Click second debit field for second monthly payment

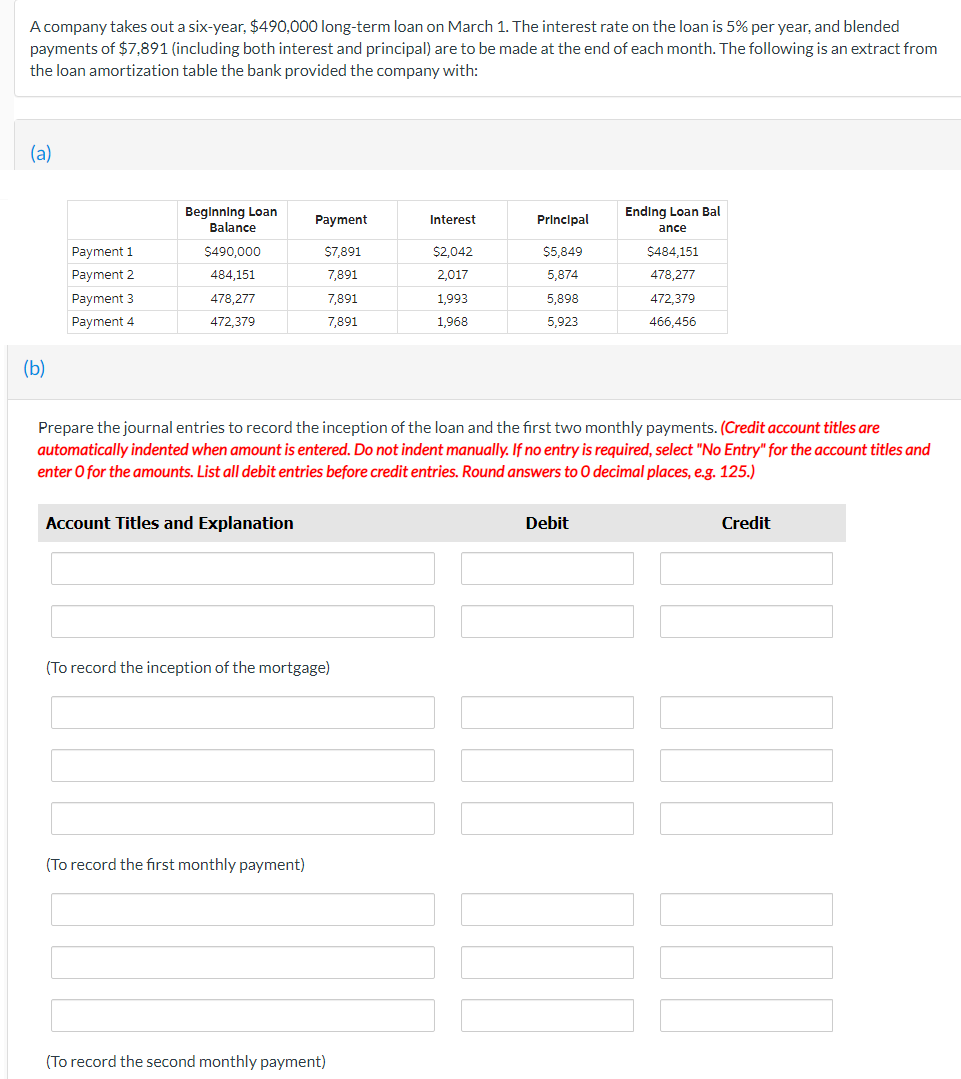pos(548,962)
